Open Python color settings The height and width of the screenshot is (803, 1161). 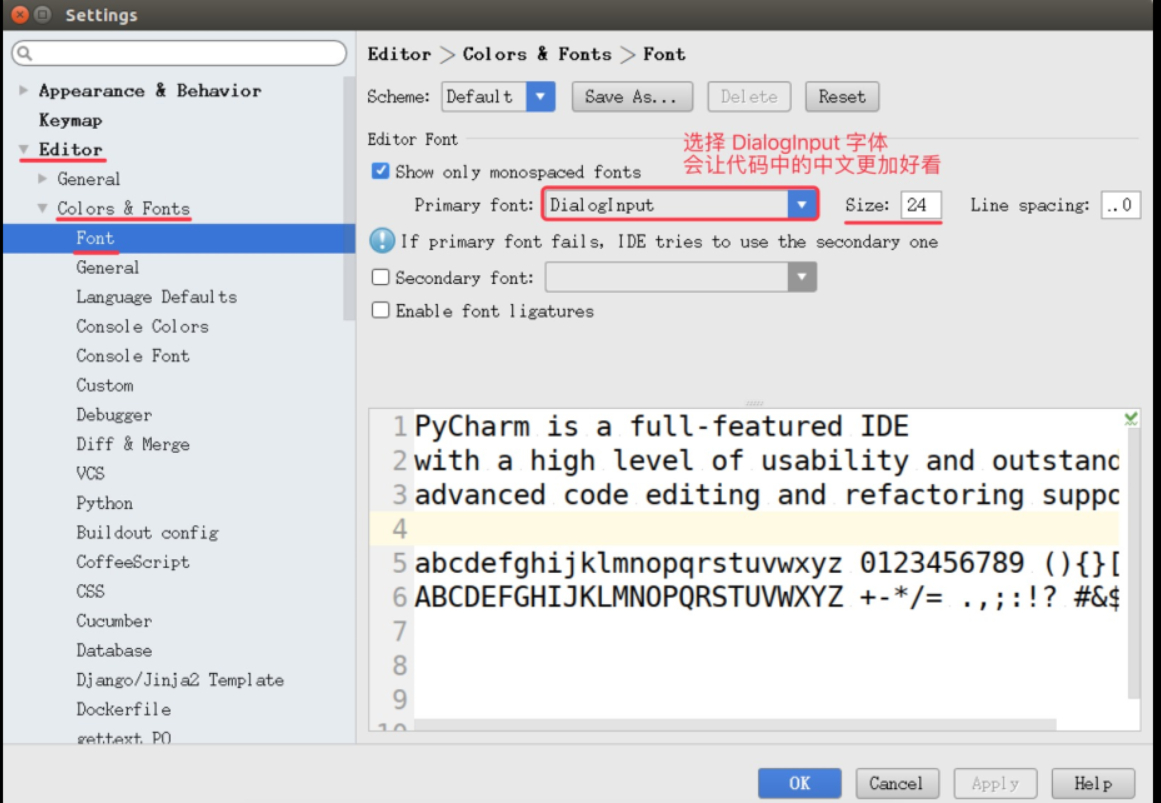pos(104,503)
